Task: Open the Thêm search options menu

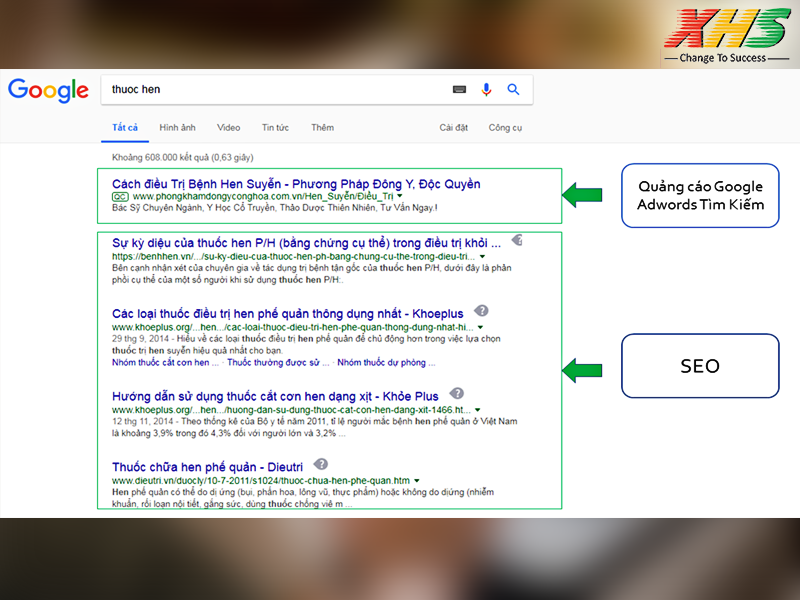Action: pyautogui.click(x=322, y=127)
